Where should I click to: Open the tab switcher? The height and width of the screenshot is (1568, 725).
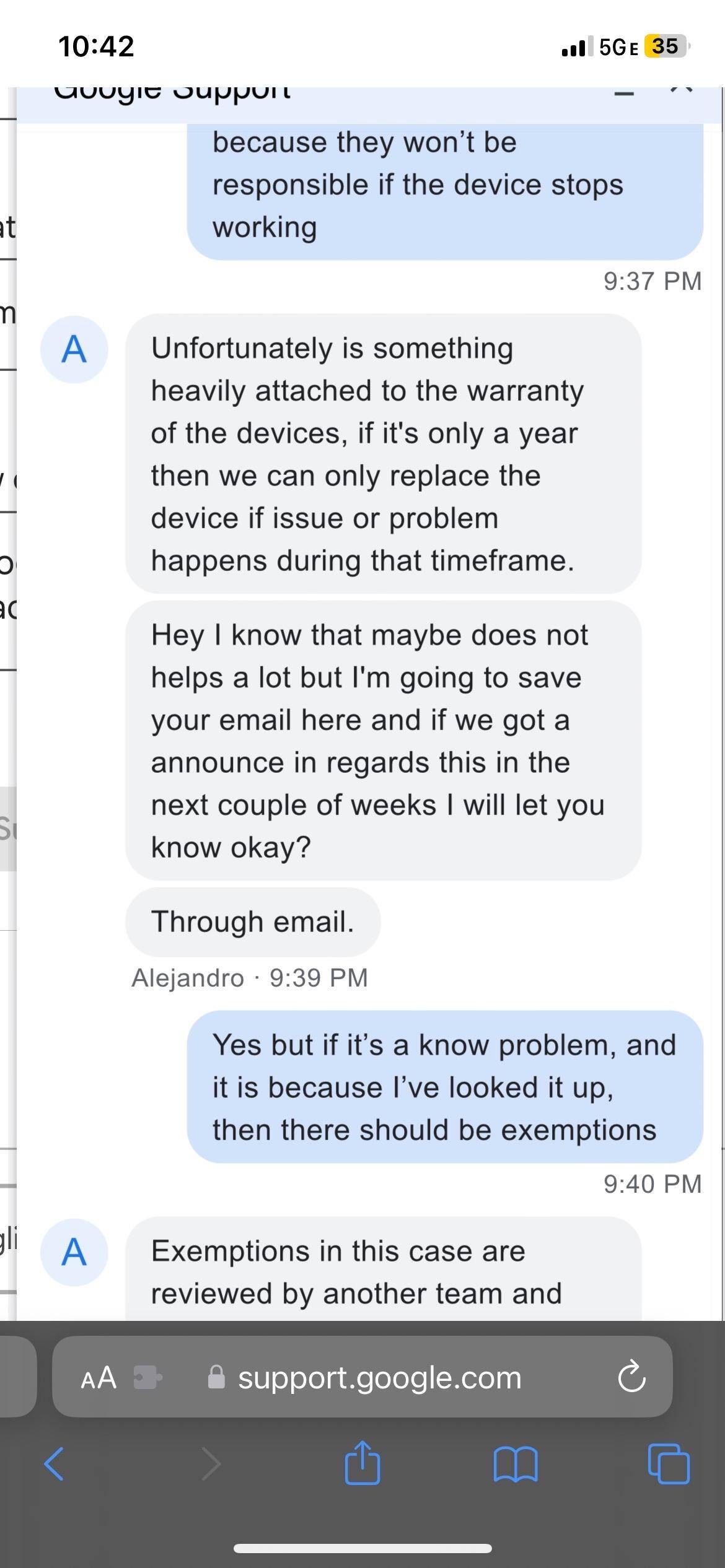669,1464
